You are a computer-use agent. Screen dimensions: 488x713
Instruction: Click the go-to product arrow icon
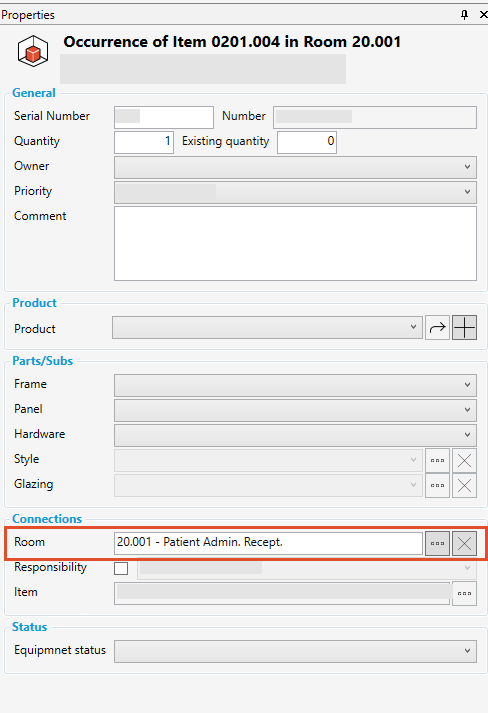click(x=437, y=327)
